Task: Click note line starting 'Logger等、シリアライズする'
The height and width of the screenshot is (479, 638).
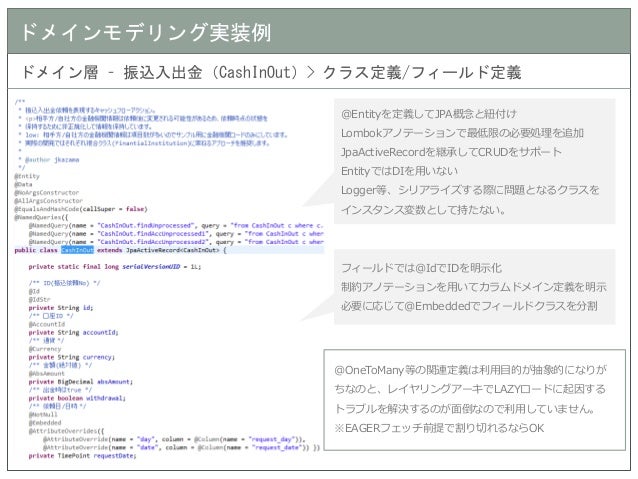Action: 470,190
